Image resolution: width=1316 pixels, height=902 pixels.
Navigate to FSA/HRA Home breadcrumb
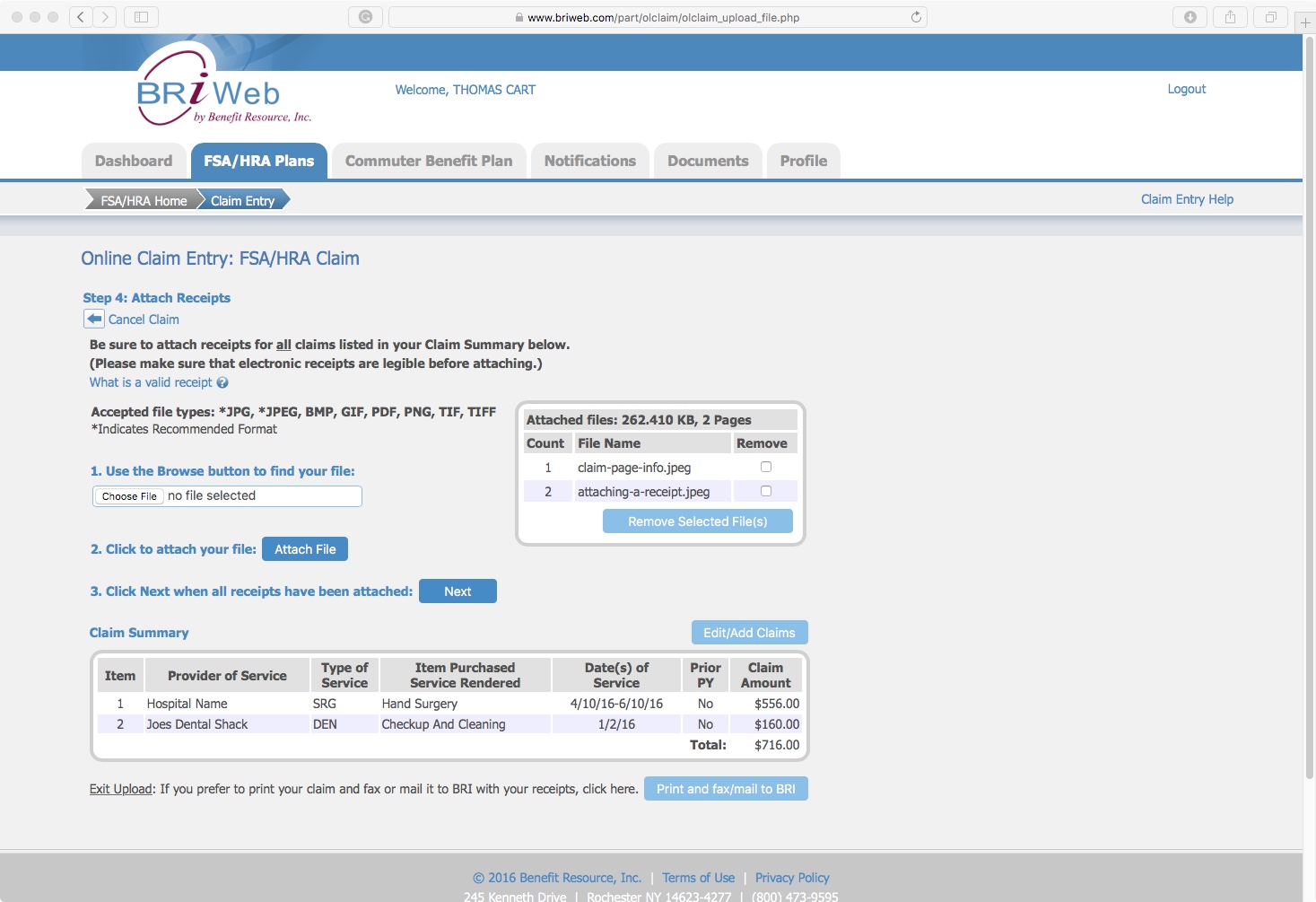click(142, 200)
